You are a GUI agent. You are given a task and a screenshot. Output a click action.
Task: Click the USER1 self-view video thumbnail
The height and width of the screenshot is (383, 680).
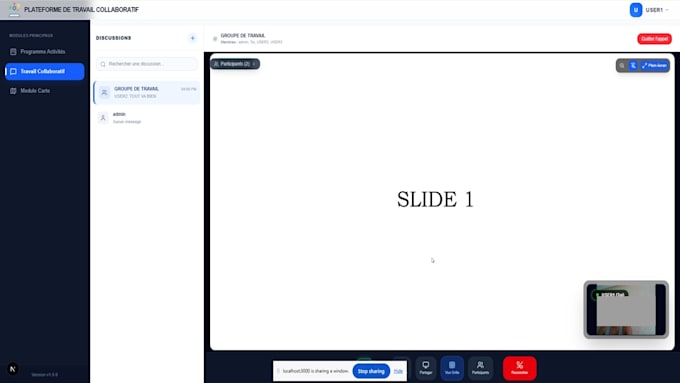point(626,309)
